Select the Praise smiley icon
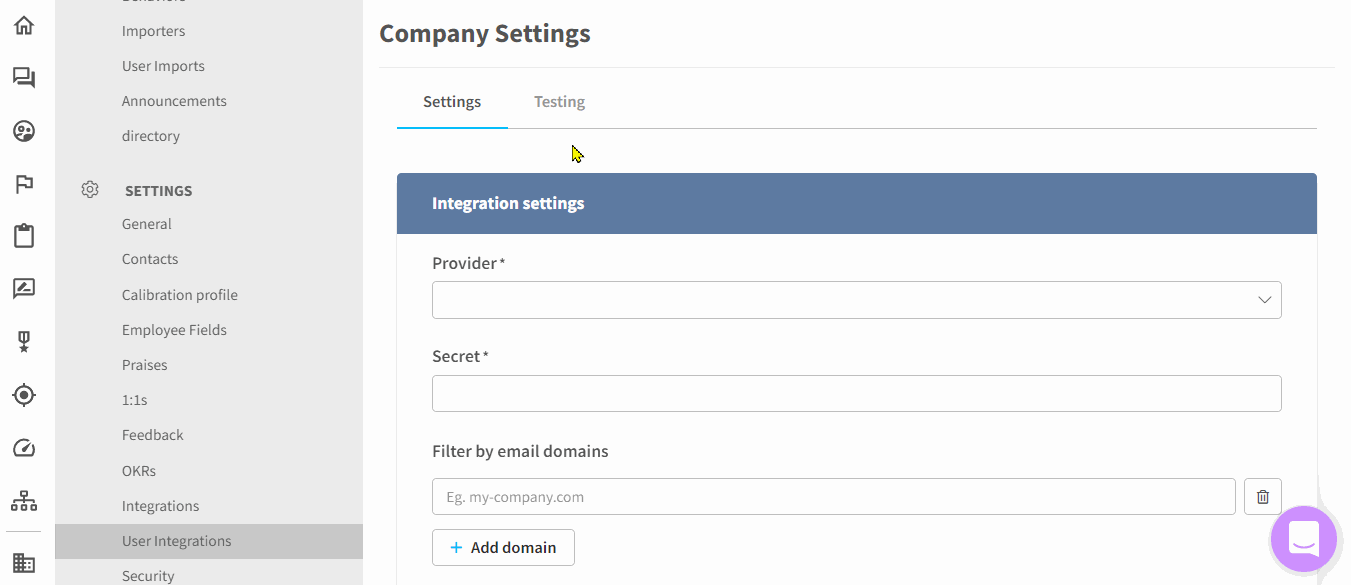The height and width of the screenshot is (585, 1351). (x=23, y=130)
